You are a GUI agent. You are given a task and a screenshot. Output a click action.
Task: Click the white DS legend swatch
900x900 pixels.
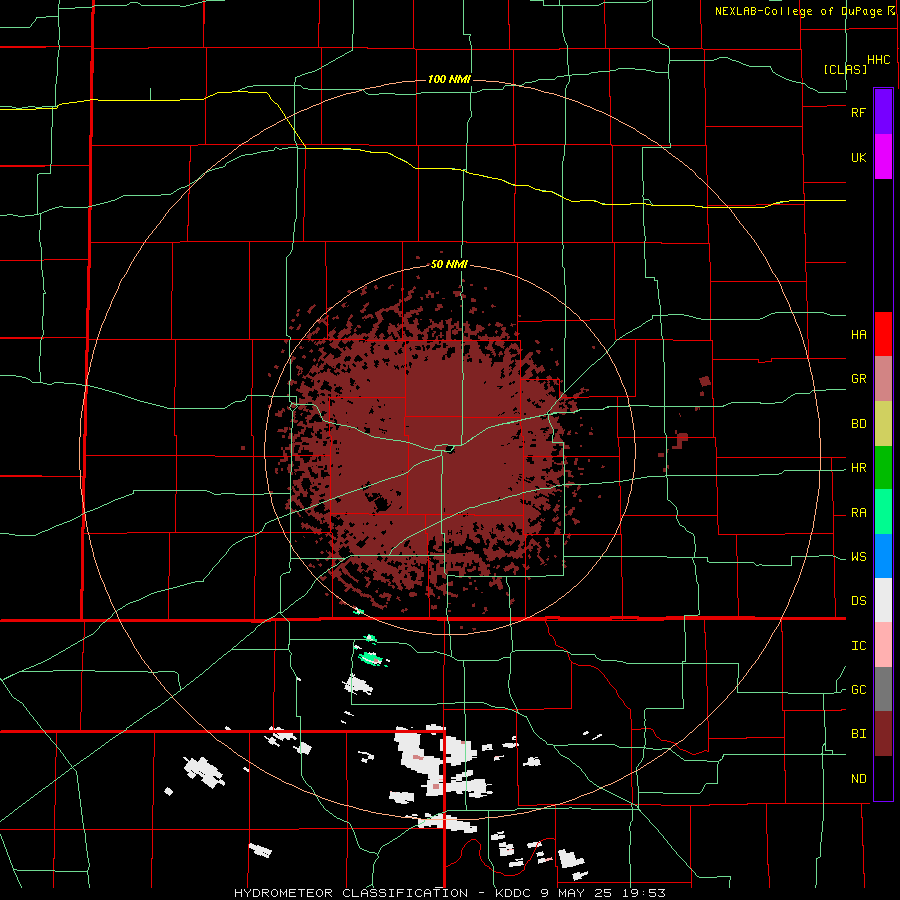point(883,600)
